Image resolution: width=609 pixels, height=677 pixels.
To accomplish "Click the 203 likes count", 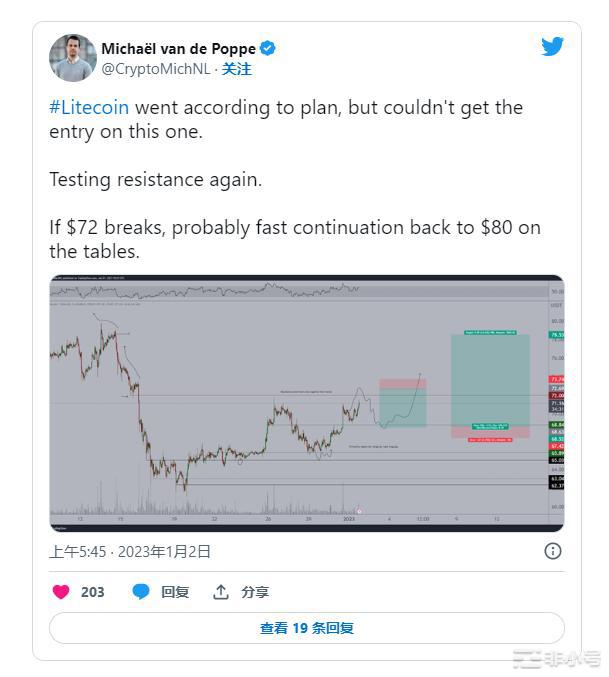I will (93, 592).
